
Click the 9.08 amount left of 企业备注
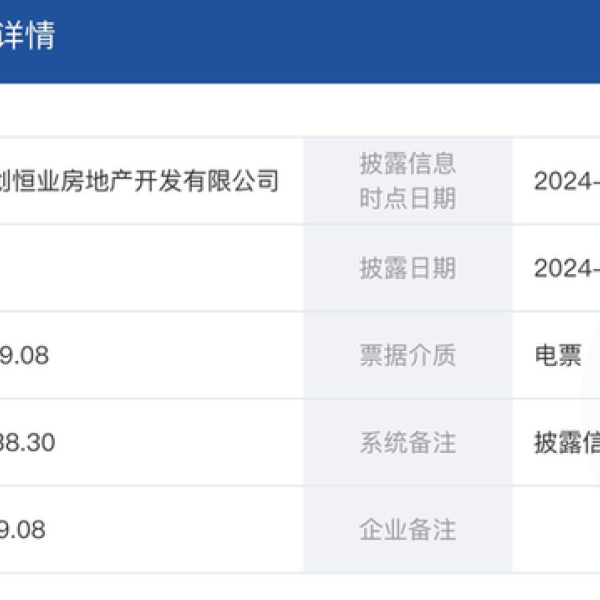(x=23, y=530)
